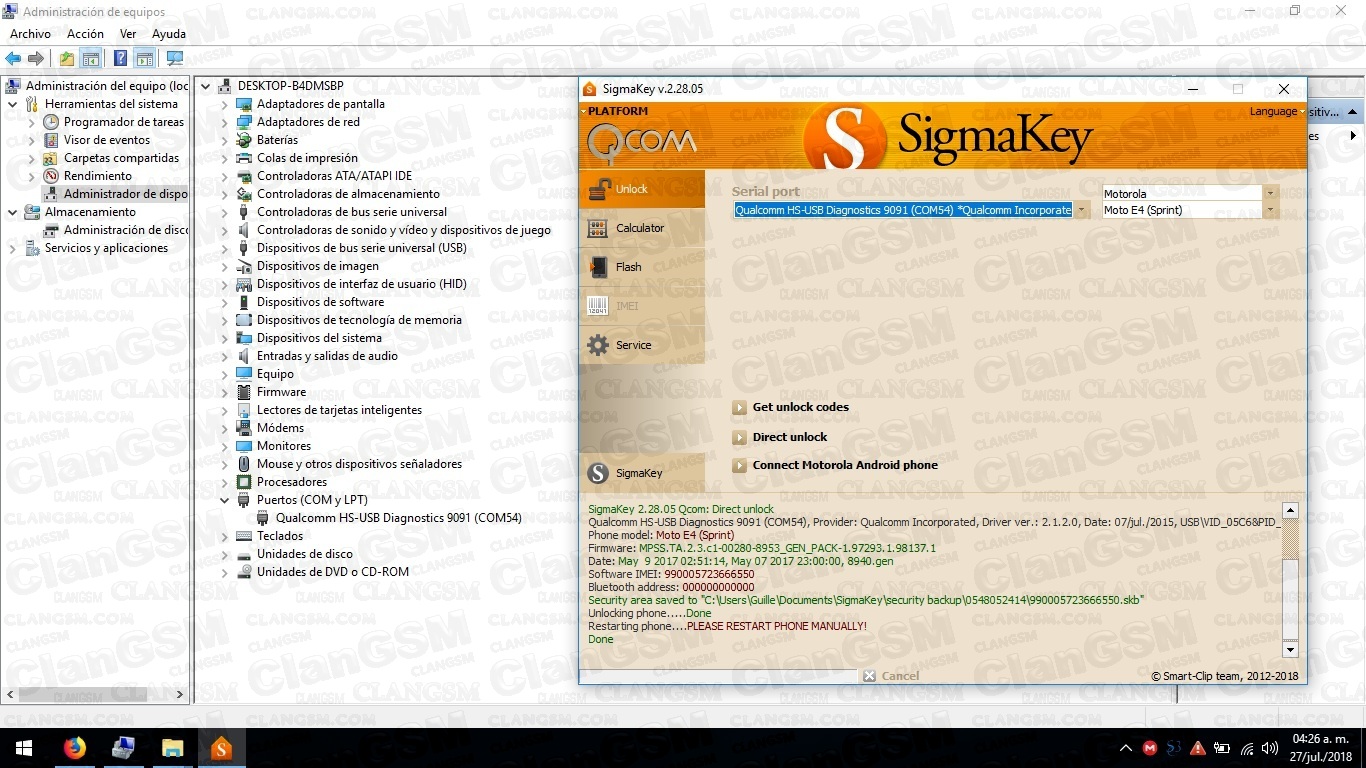This screenshot has height=768, width=1366.
Task: Expand the Adaptadores de pantalla node
Action: [225, 104]
